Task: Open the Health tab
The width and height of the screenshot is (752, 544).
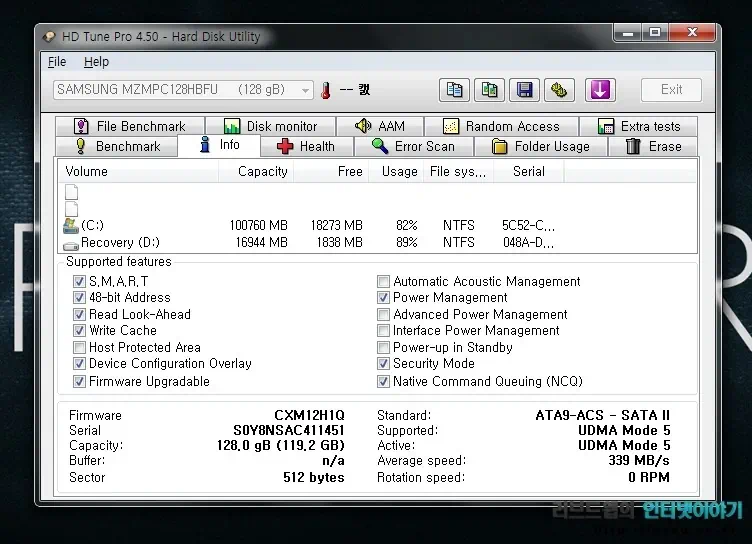Action: pyautogui.click(x=307, y=146)
